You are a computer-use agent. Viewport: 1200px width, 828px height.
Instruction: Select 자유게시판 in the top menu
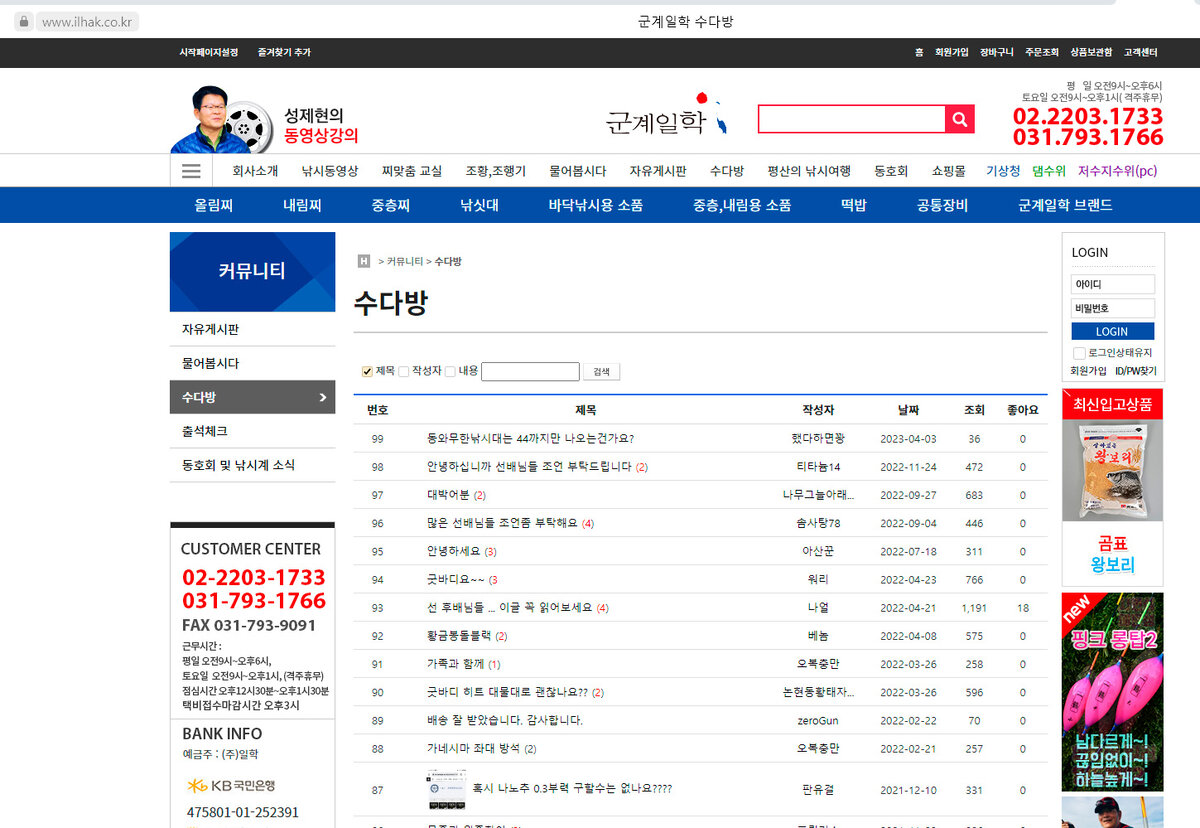coord(658,171)
